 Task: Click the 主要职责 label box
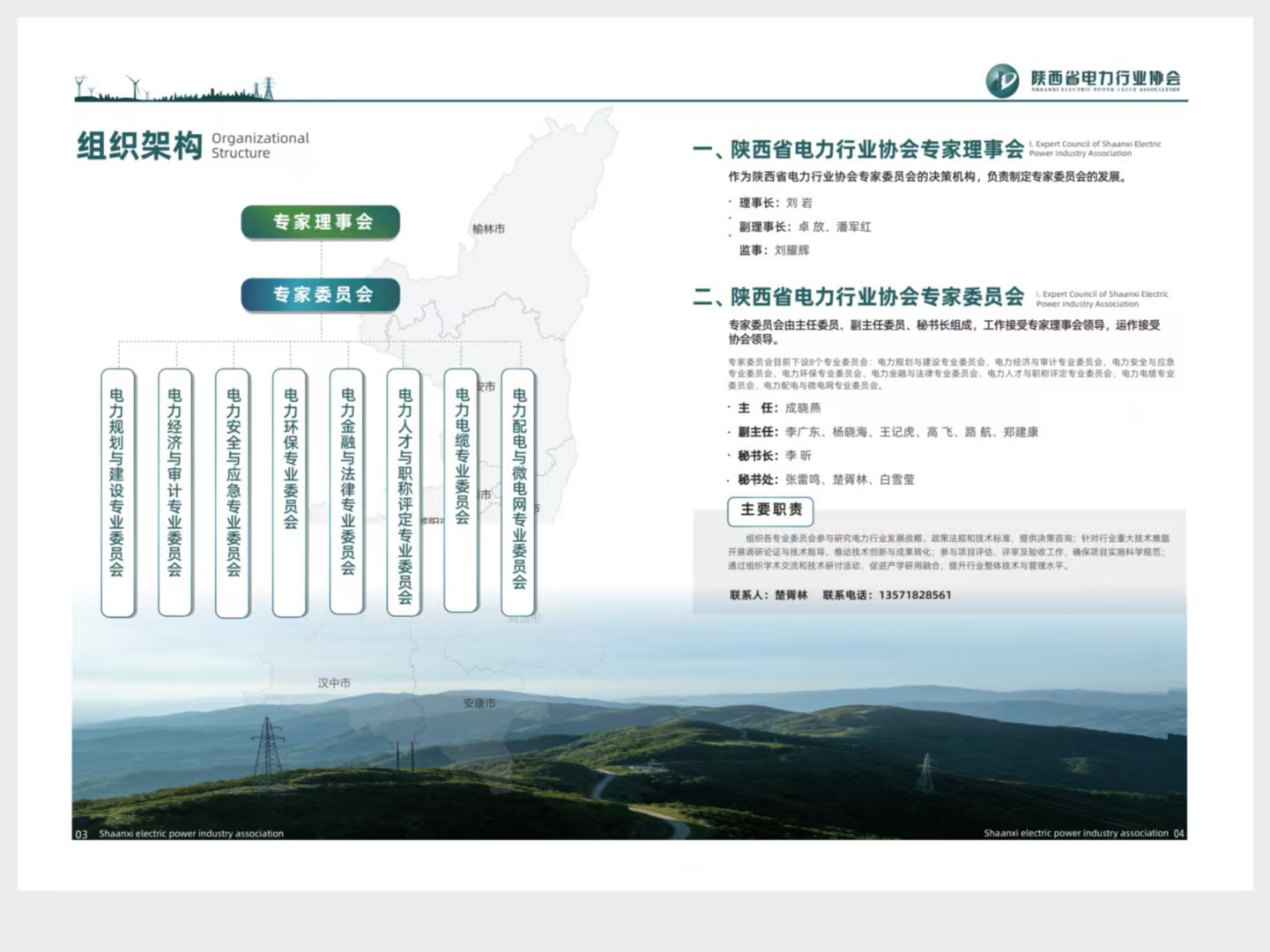(771, 510)
